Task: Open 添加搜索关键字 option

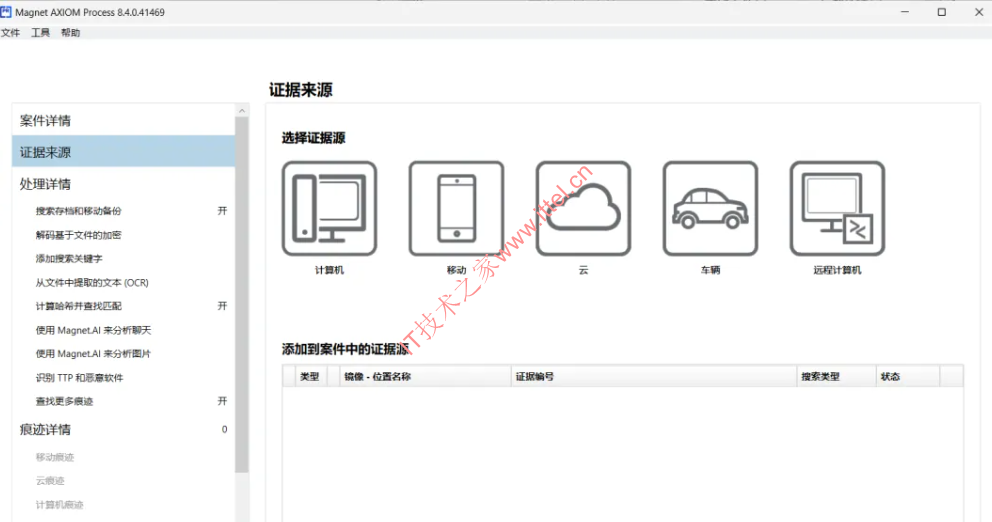Action: 69,259
